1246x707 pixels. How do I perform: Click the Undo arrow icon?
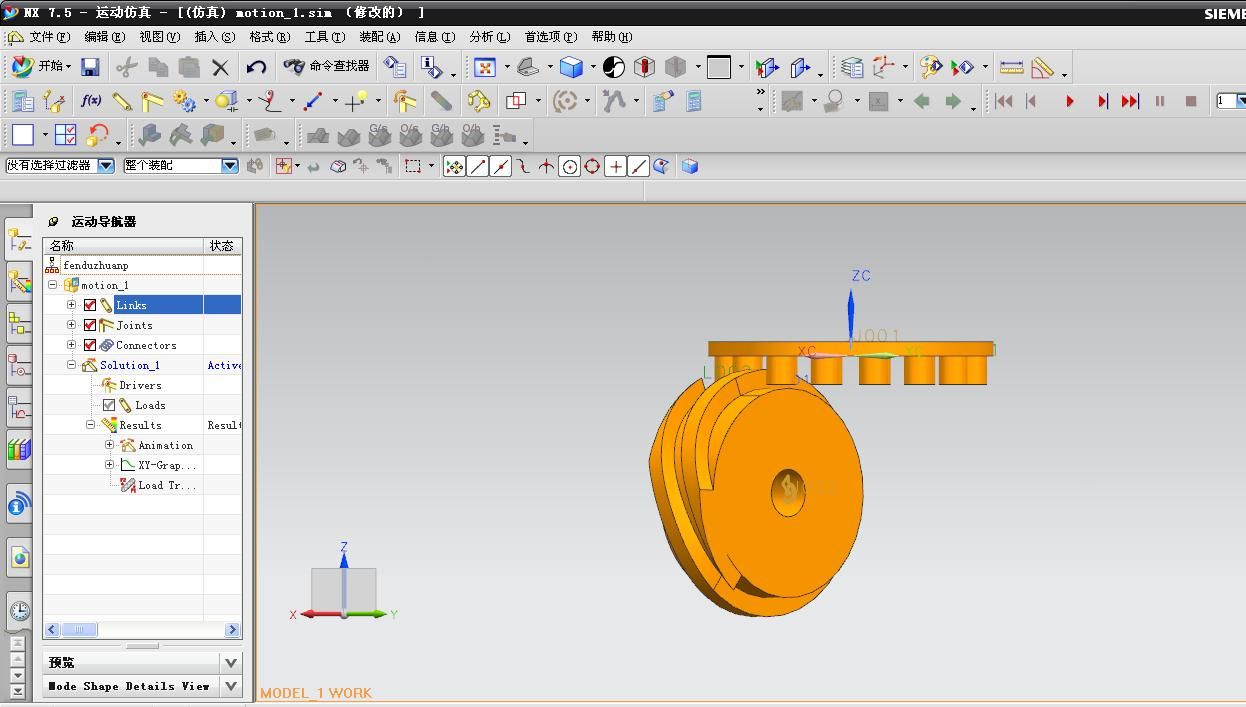tap(256, 67)
